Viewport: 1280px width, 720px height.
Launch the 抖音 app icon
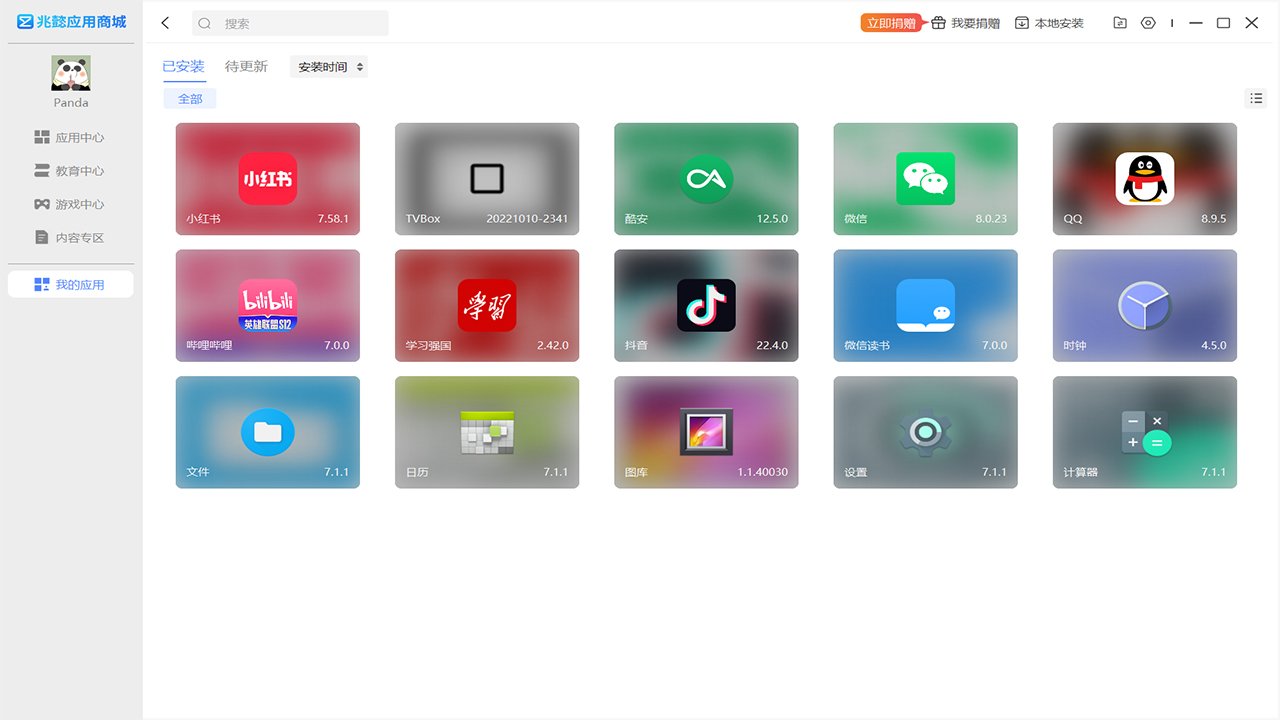(706, 305)
